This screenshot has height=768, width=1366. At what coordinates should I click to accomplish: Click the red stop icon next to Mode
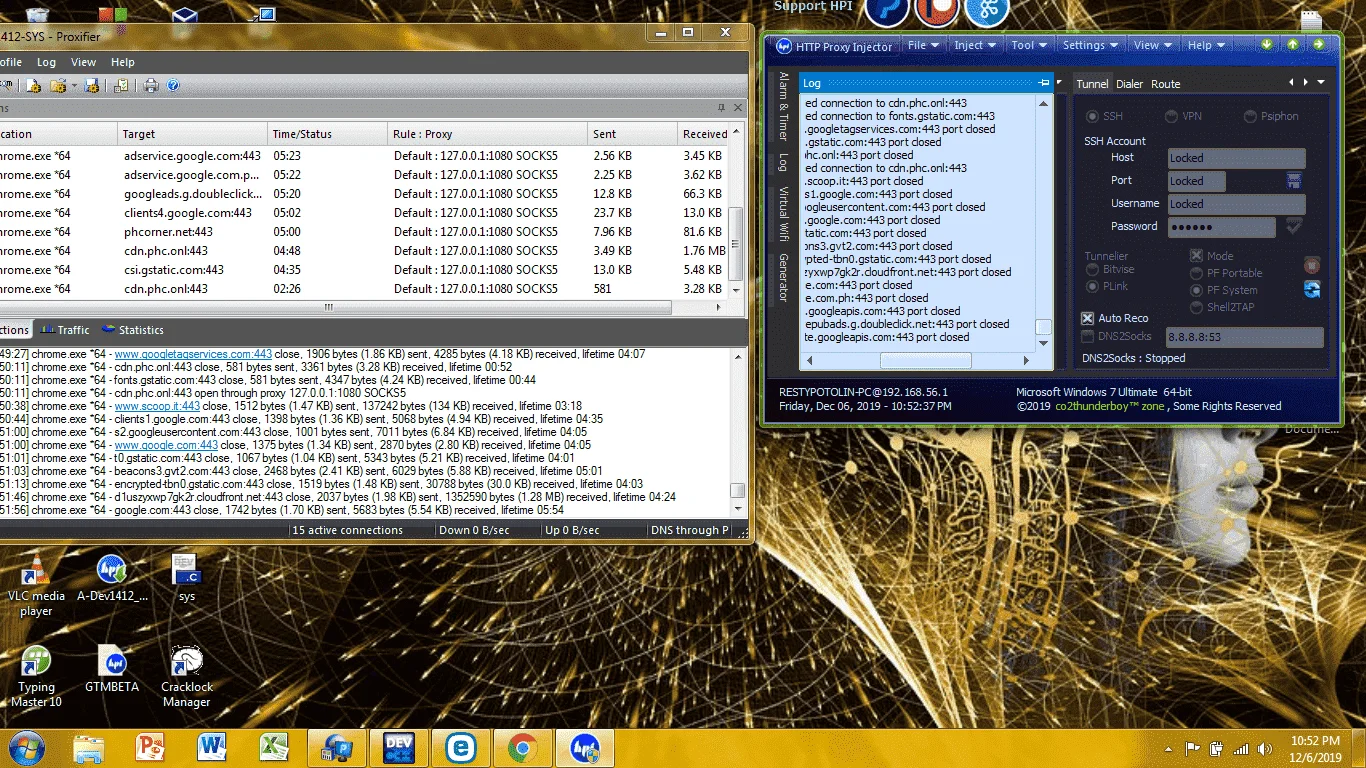click(1312, 265)
